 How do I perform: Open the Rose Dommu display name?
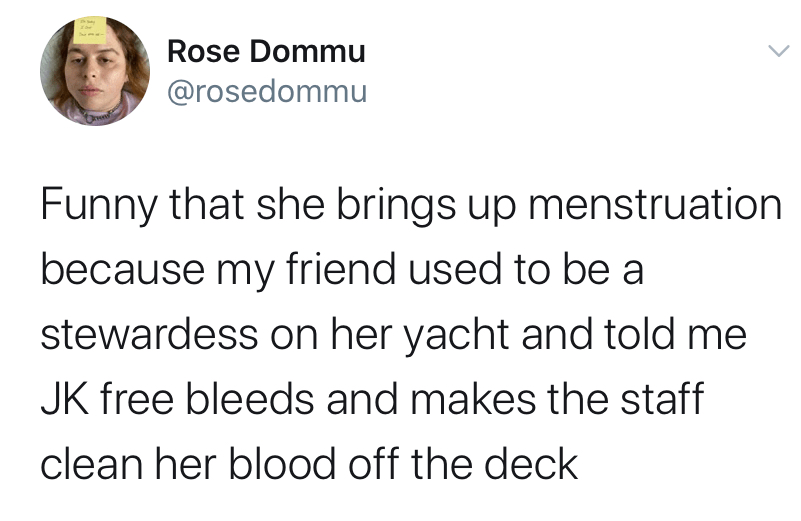point(266,51)
